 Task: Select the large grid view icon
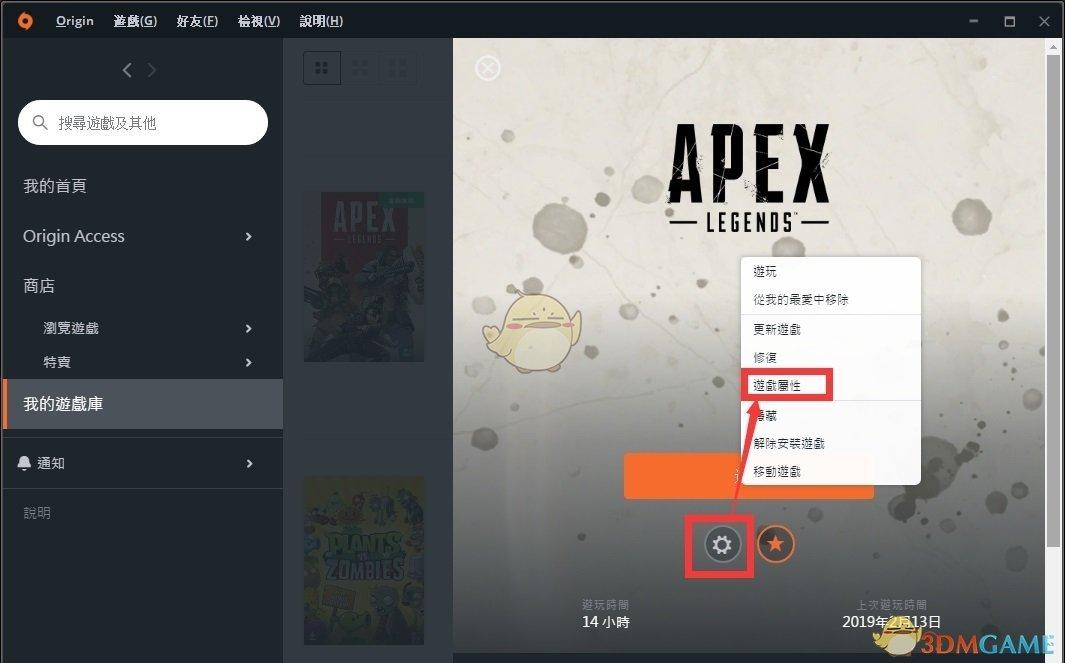[x=322, y=68]
